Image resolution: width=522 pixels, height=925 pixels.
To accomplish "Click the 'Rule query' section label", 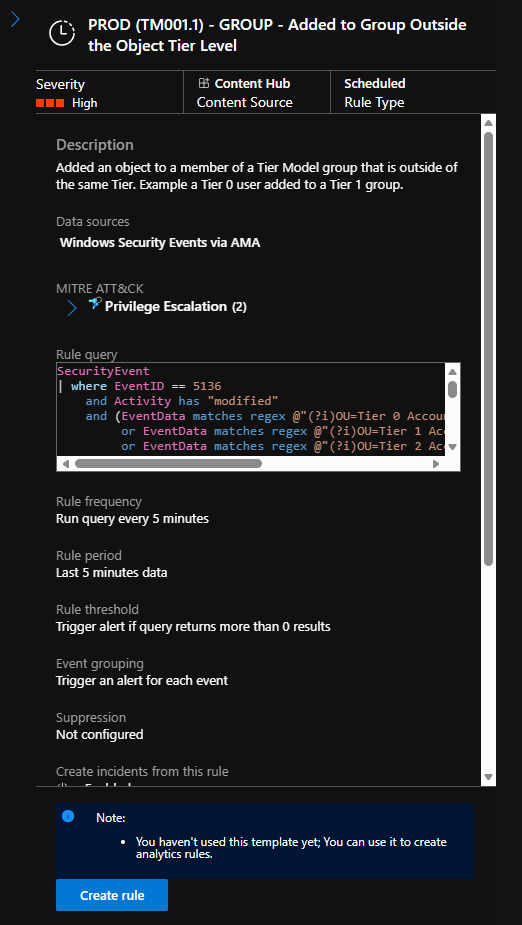I will tap(87, 355).
